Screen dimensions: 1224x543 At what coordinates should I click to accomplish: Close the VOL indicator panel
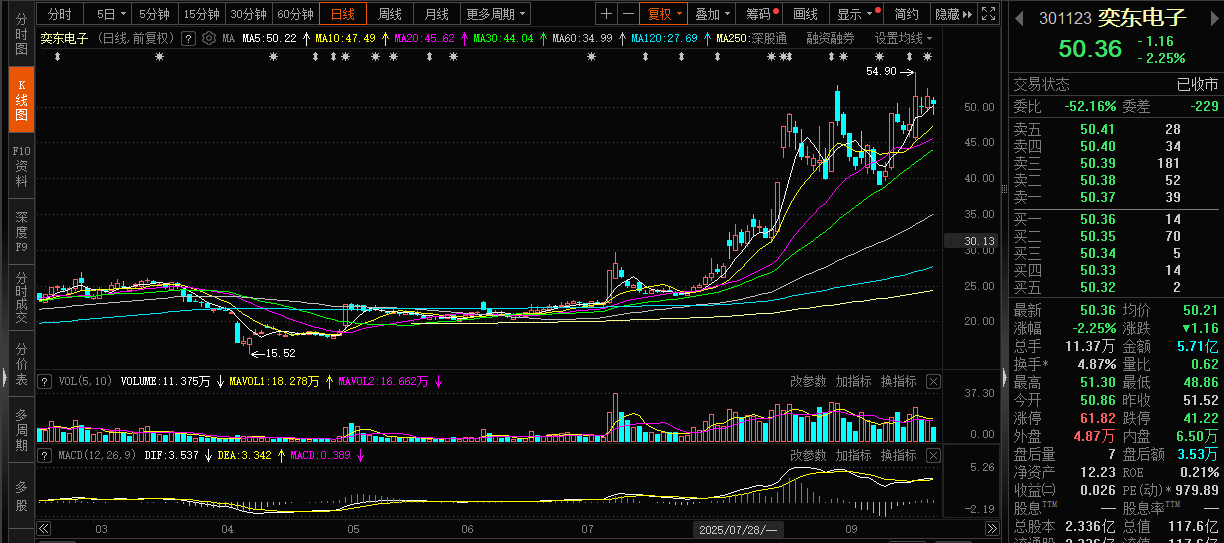pyautogui.click(x=933, y=382)
